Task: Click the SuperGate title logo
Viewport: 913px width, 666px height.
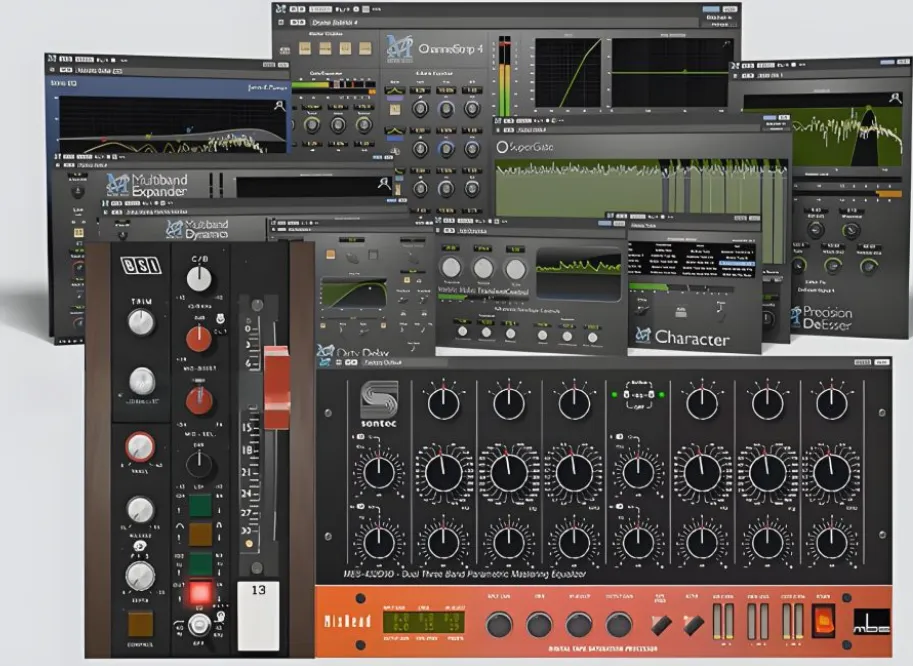Action: pos(524,147)
